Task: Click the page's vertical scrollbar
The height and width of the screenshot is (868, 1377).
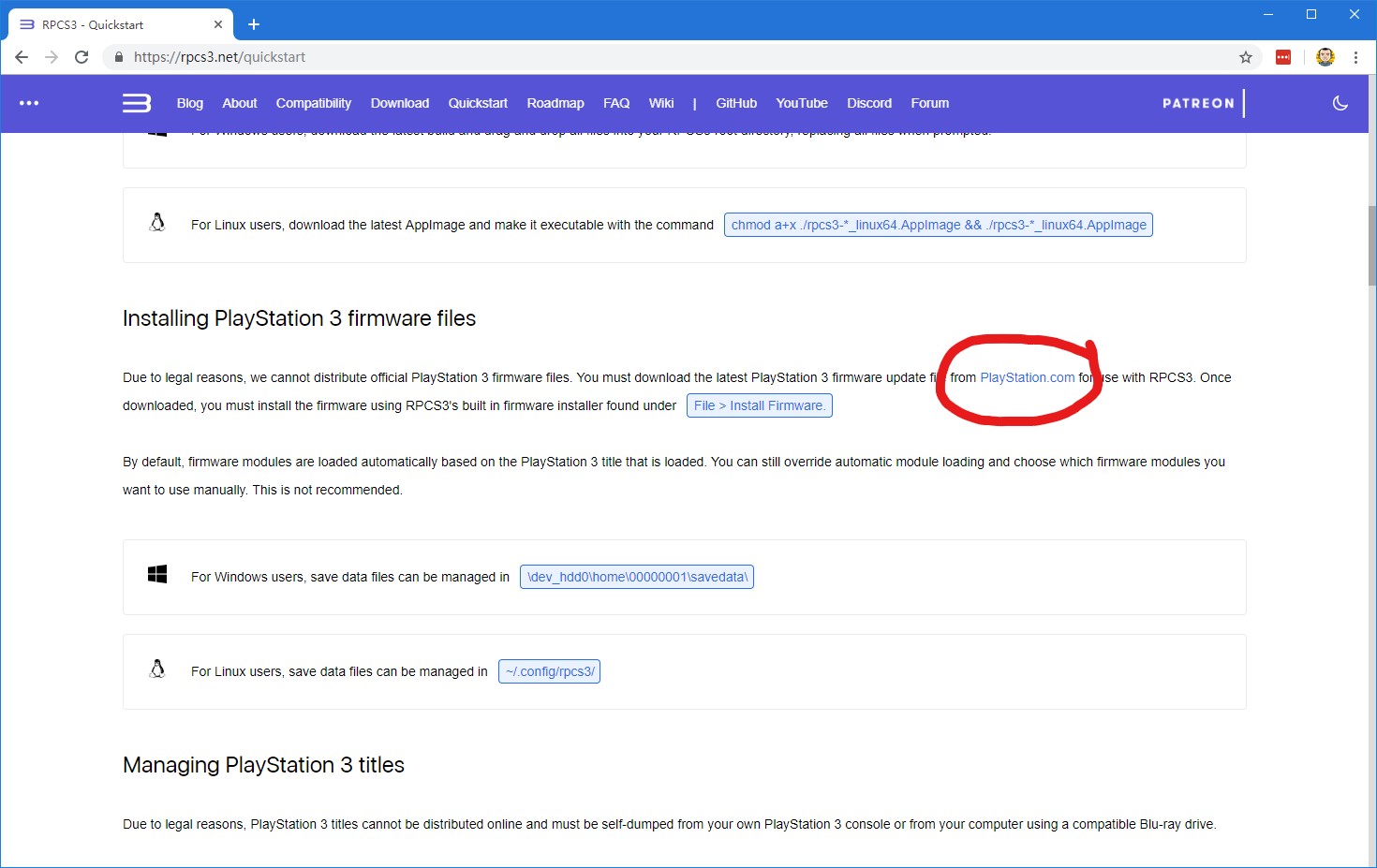Action: click(x=1371, y=245)
